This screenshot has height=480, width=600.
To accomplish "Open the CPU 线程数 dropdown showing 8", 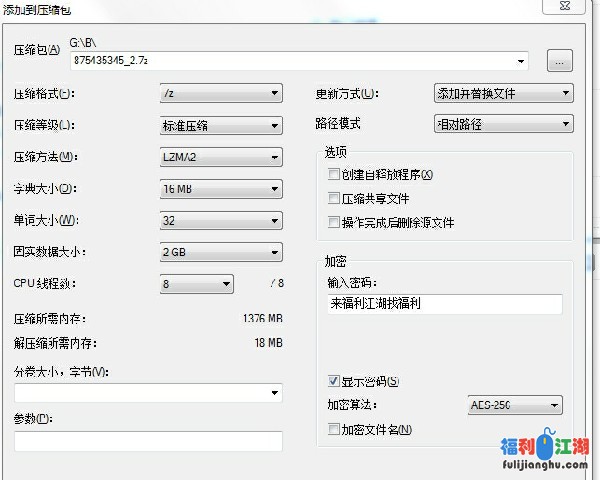I will pos(197,284).
